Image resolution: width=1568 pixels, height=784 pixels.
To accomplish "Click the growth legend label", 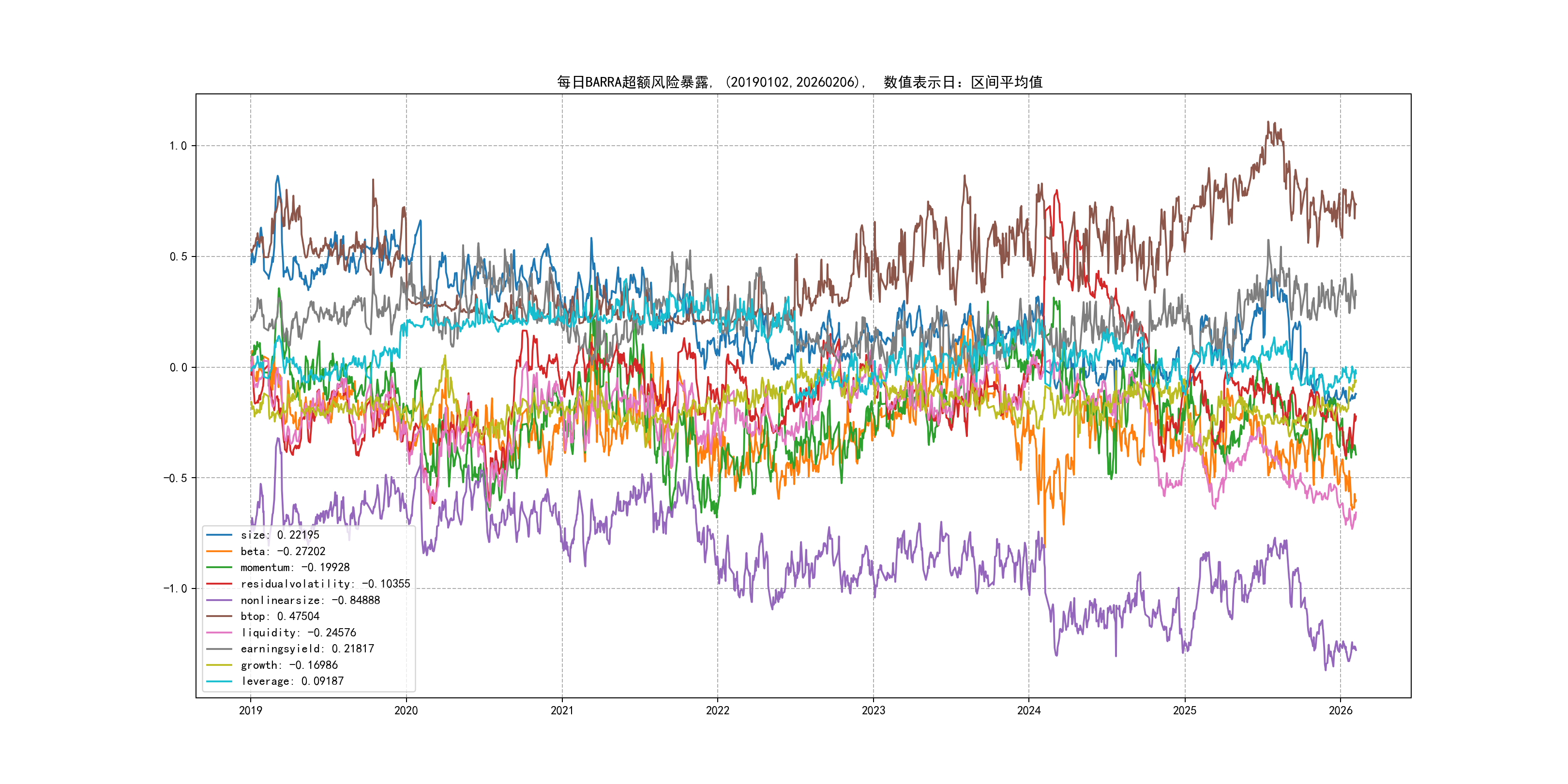I will tap(288, 665).
